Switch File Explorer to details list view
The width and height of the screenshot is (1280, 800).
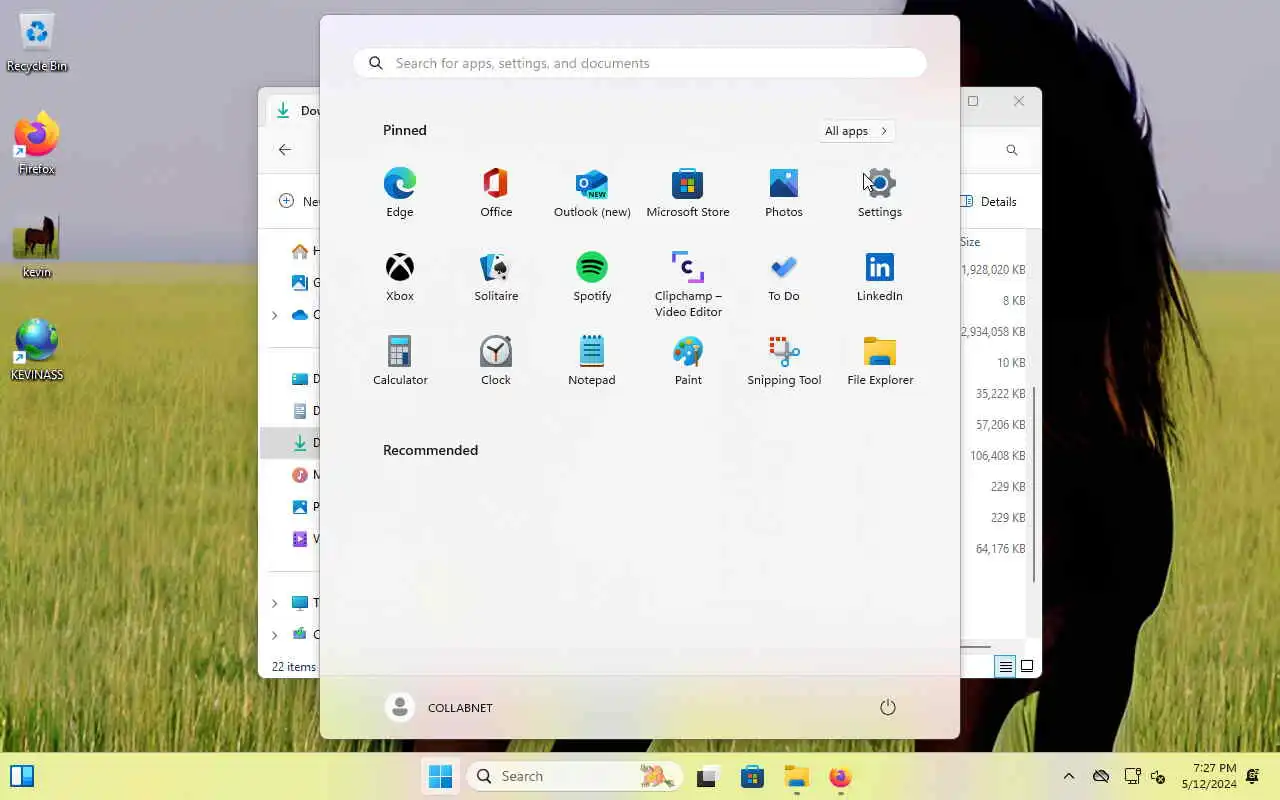[x=1006, y=666]
